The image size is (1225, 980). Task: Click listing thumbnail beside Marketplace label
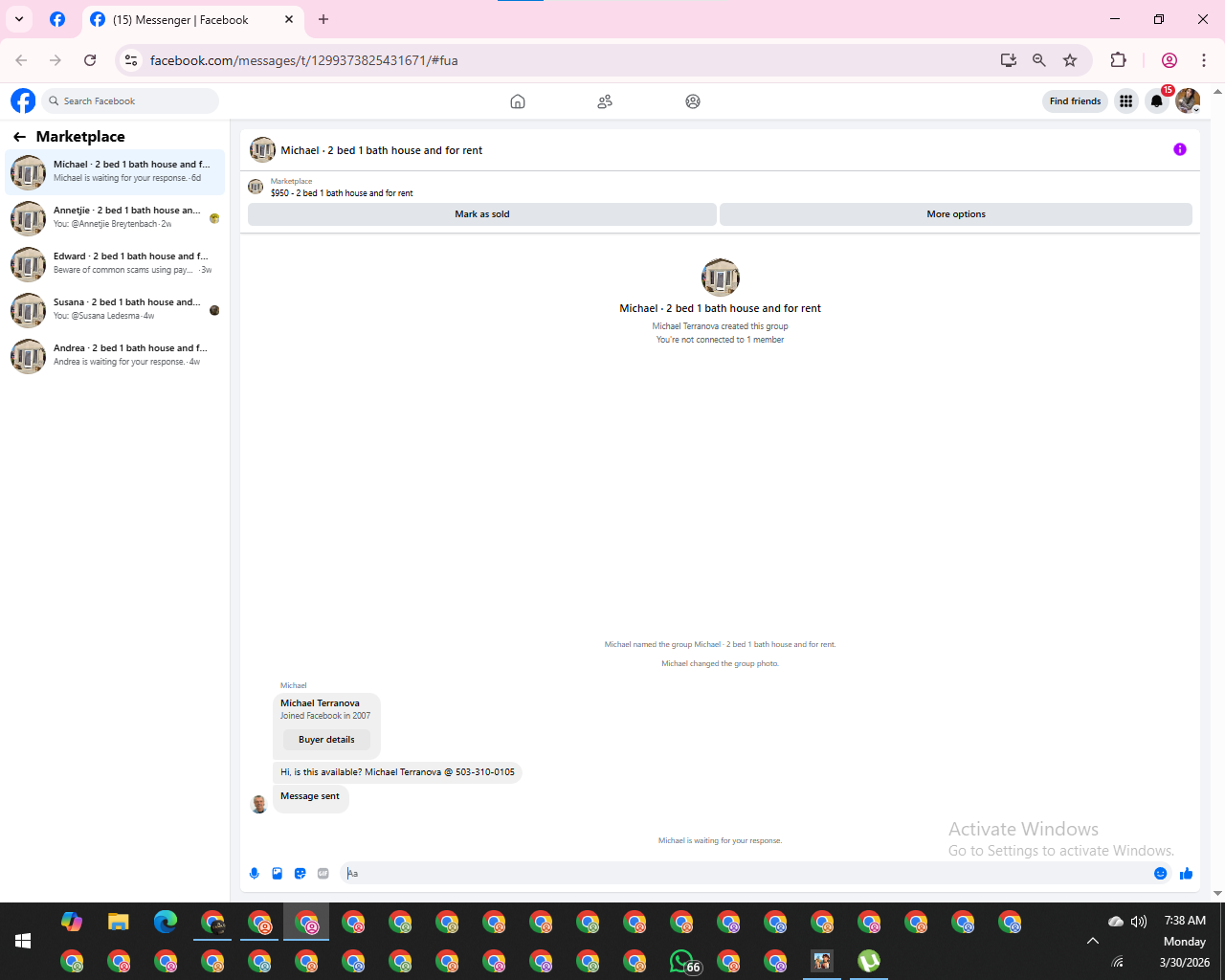point(256,187)
